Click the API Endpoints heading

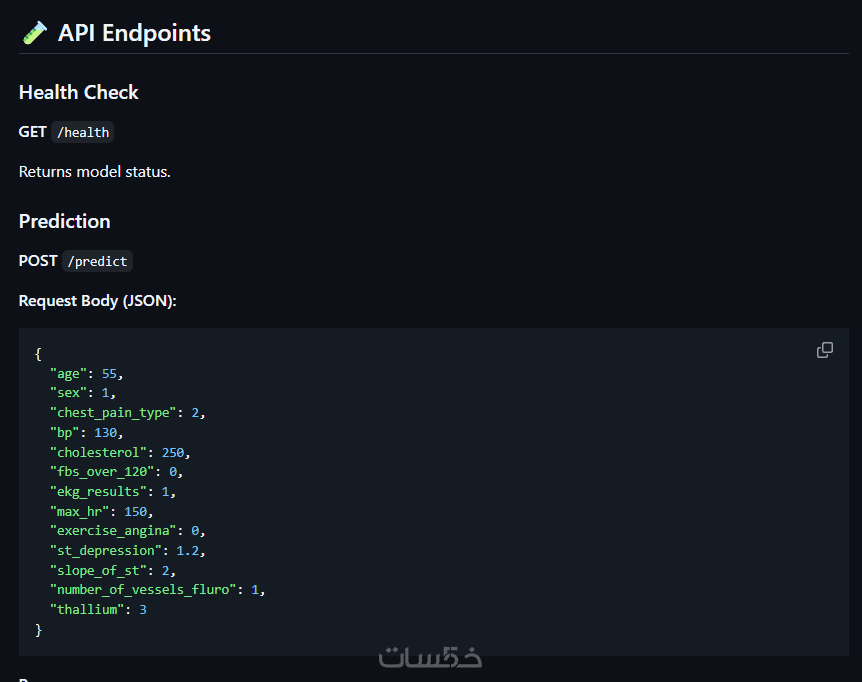(134, 33)
